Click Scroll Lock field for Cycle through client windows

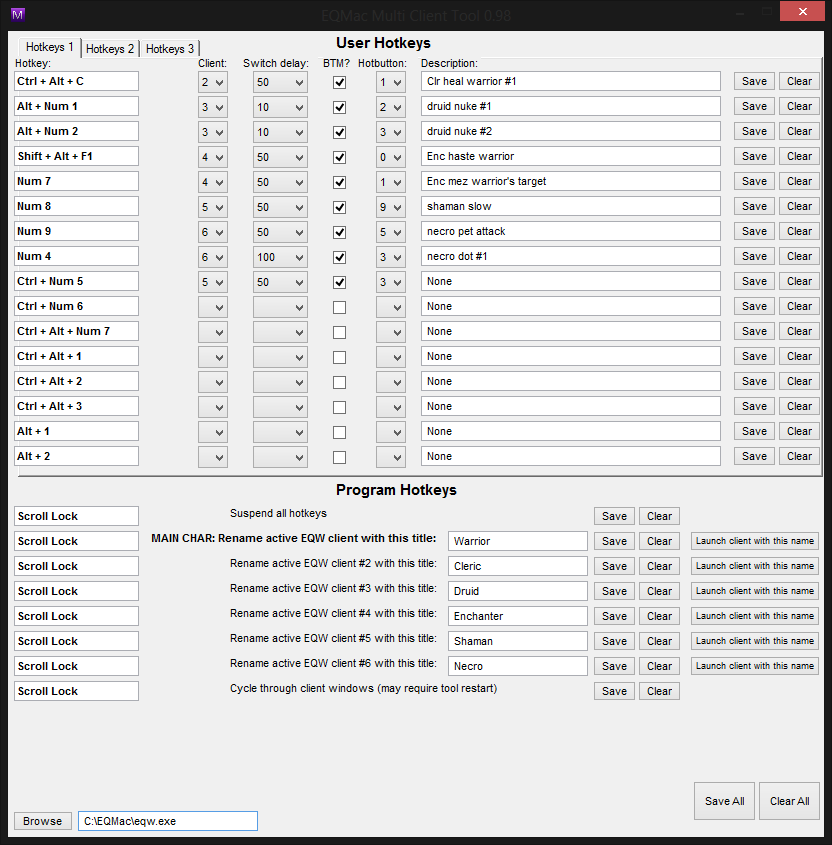pos(76,691)
